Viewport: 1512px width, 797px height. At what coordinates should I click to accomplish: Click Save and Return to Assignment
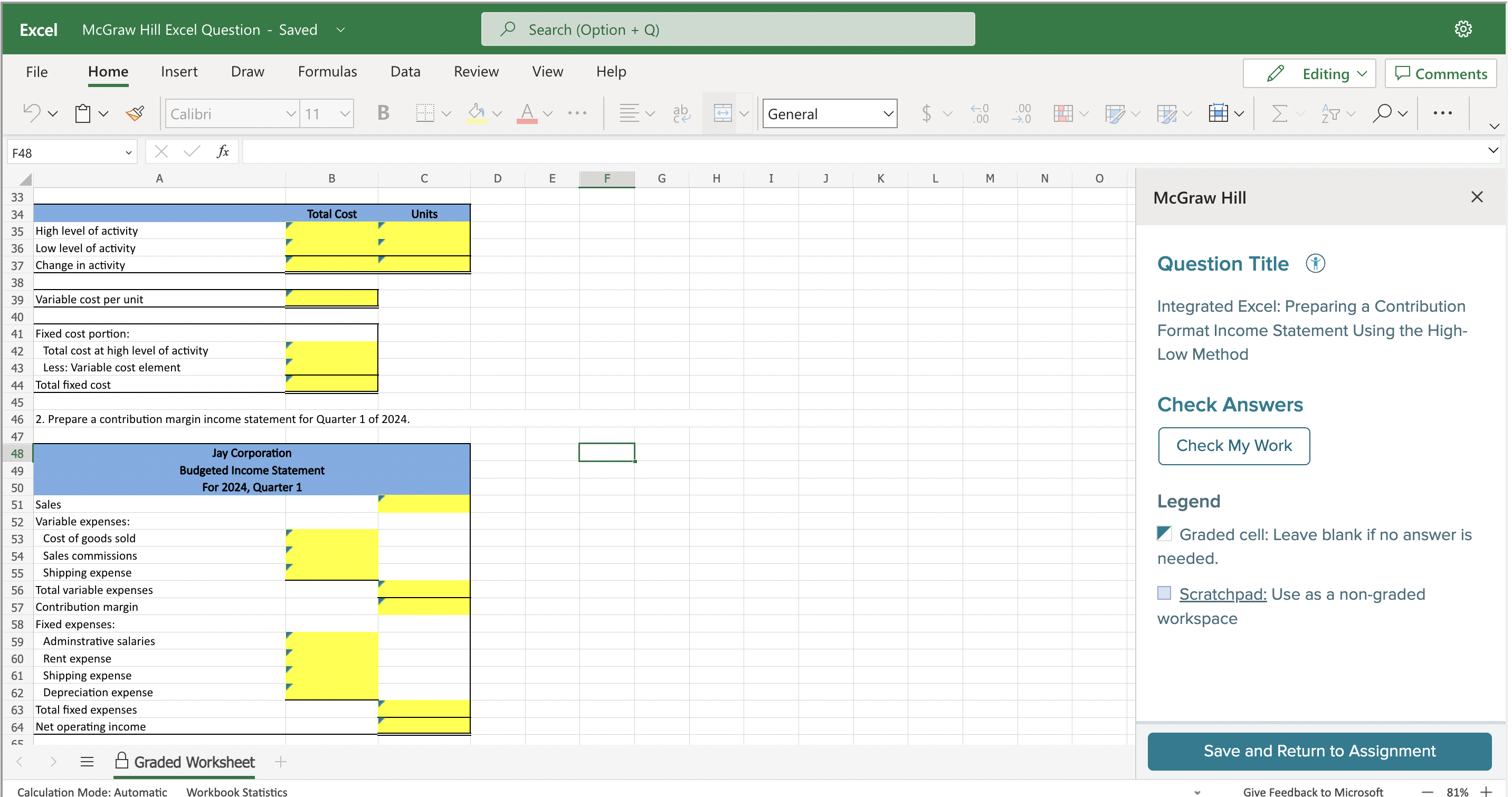point(1319,751)
